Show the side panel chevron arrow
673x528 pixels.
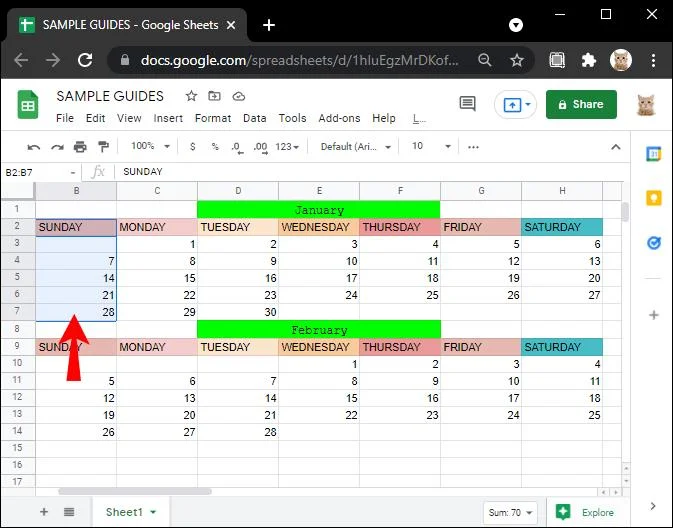coord(653,506)
